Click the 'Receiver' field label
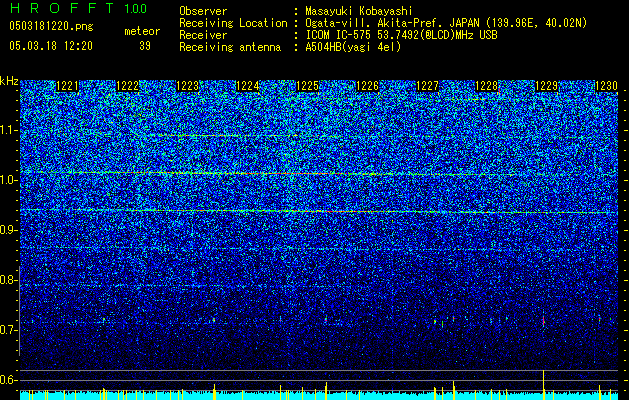Viewport: 629px width, 400px height. click(x=203, y=35)
